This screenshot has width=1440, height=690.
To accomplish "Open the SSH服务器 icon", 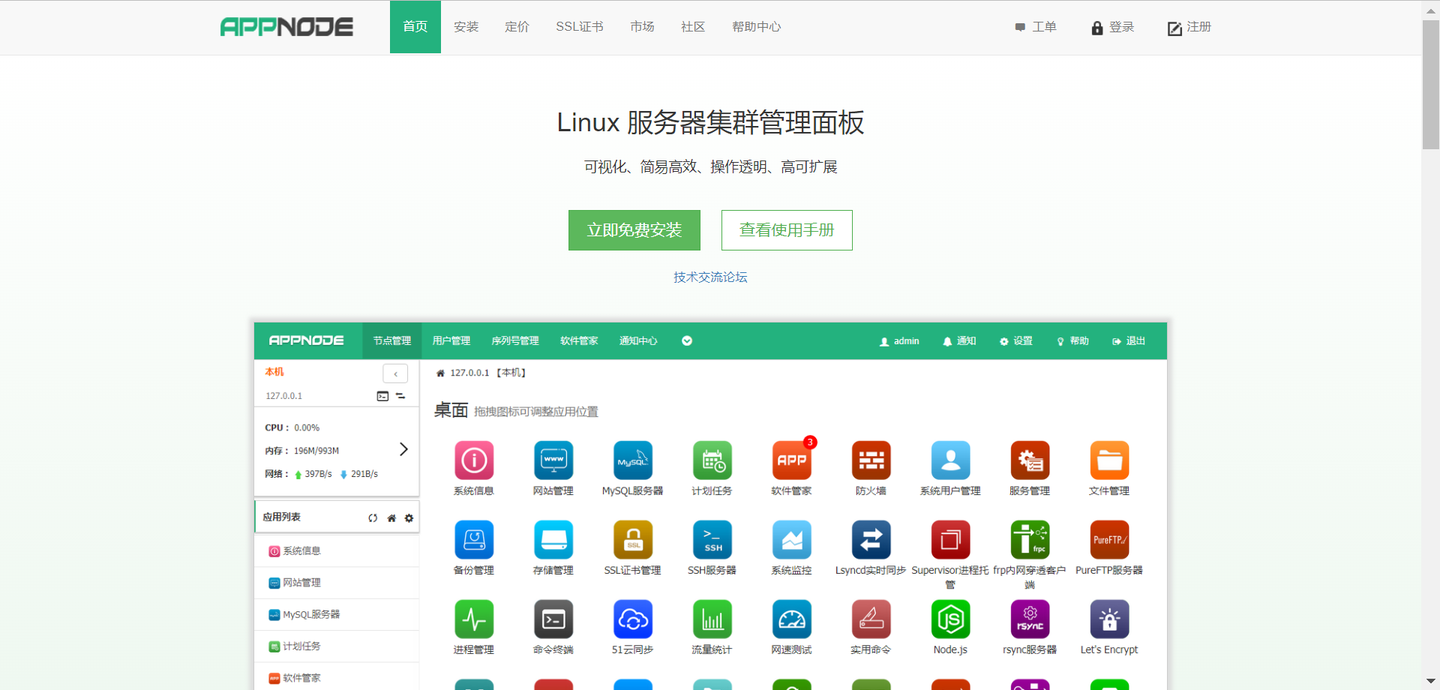I will click(712, 540).
